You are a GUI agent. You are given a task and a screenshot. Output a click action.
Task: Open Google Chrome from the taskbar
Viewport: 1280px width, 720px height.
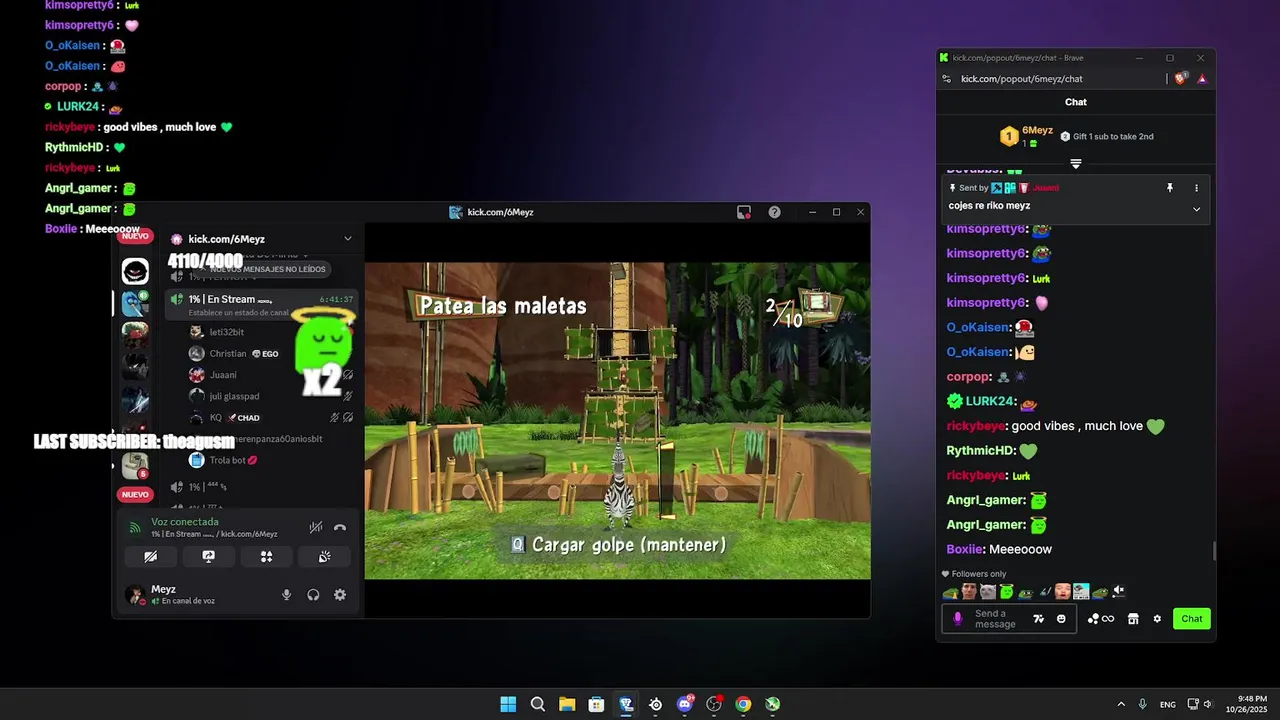tap(743, 704)
